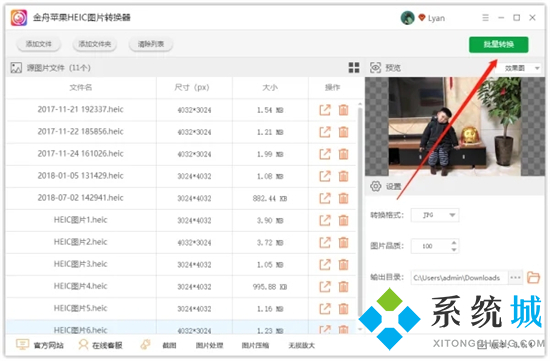Delete HEIC图片4.heic with trash icon
The height and width of the screenshot is (361, 550).
point(343,287)
